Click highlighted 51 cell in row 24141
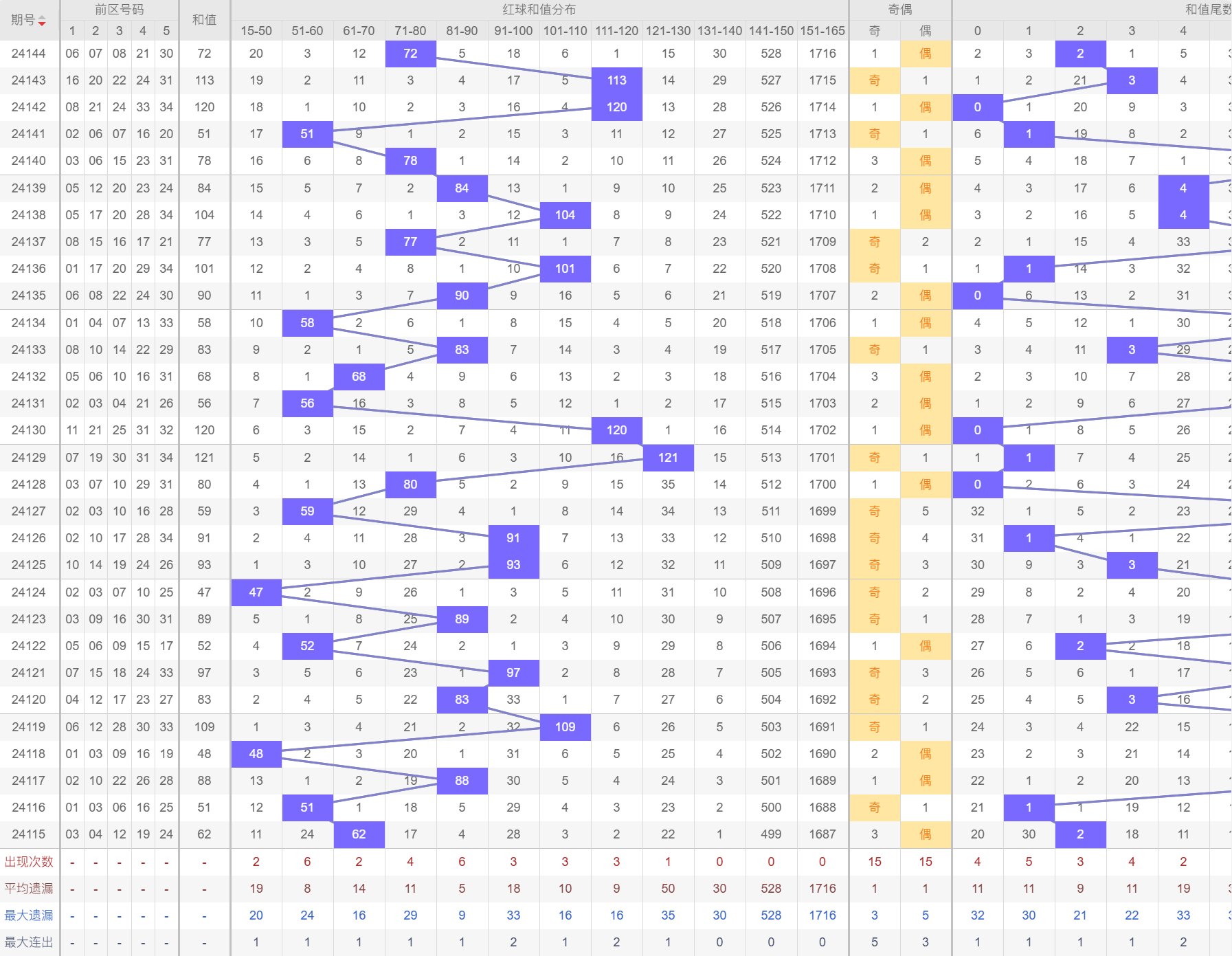The image size is (1232, 956). pos(307,134)
